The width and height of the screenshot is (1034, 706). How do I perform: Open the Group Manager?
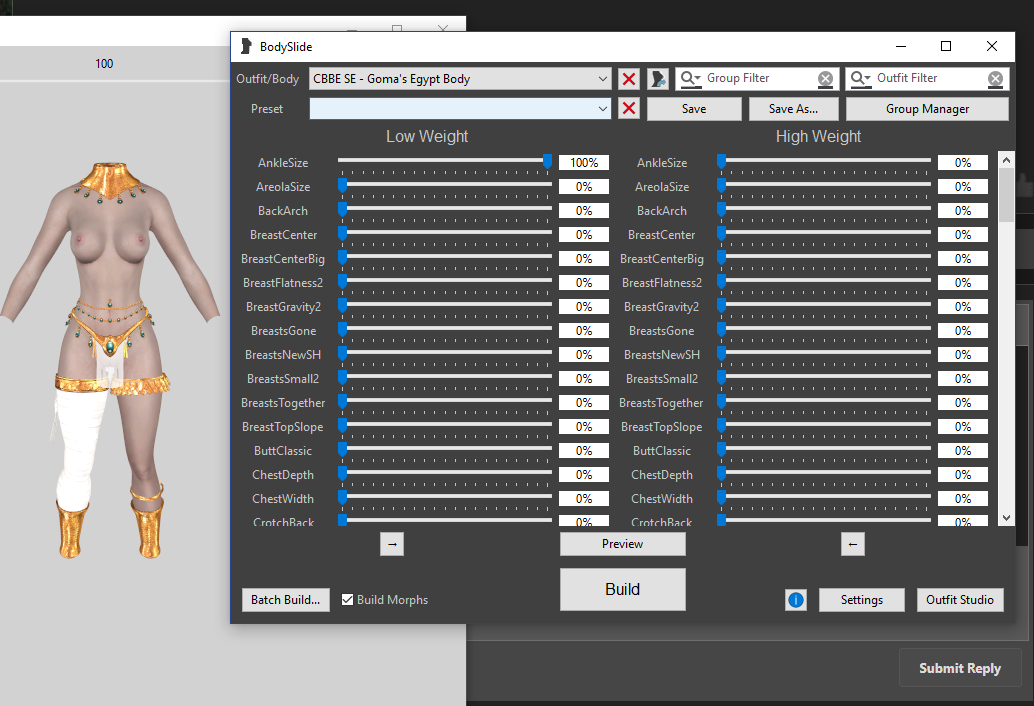[x=927, y=109]
